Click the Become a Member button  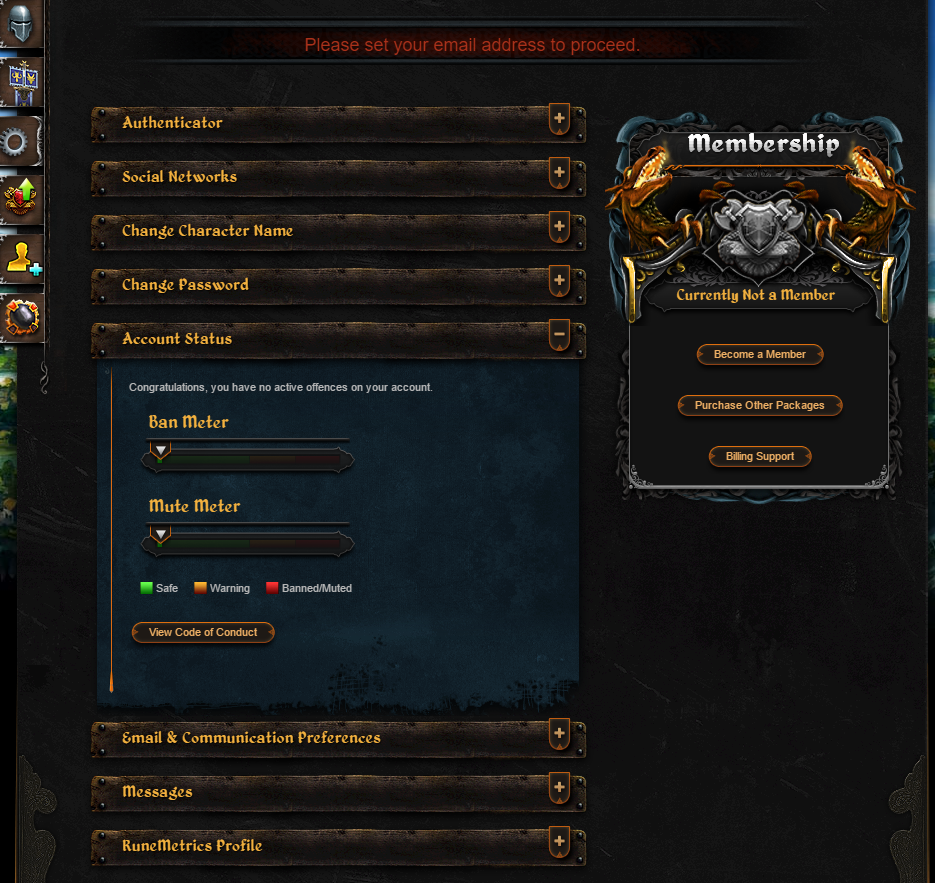[x=760, y=354]
